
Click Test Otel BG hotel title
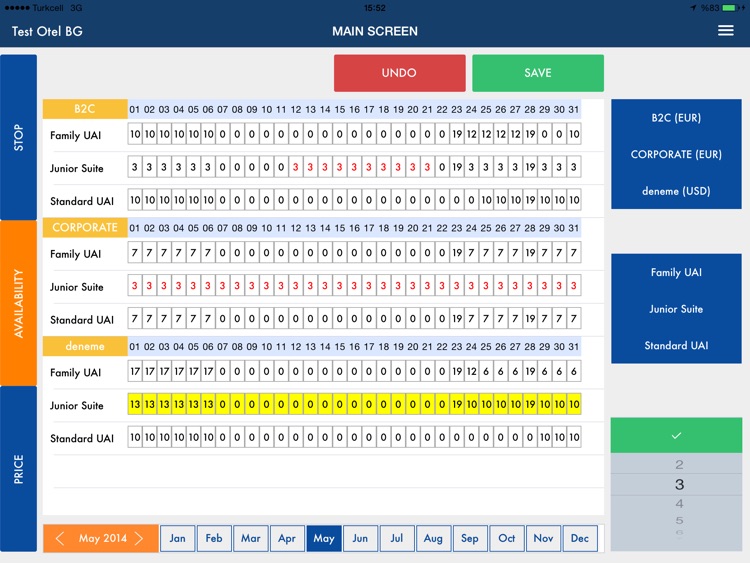[x=47, y=32]
